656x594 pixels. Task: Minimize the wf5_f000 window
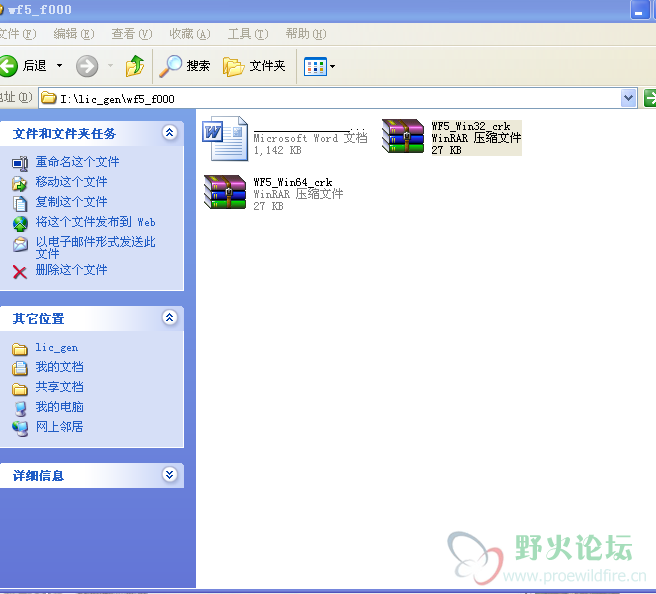(639, 10)
